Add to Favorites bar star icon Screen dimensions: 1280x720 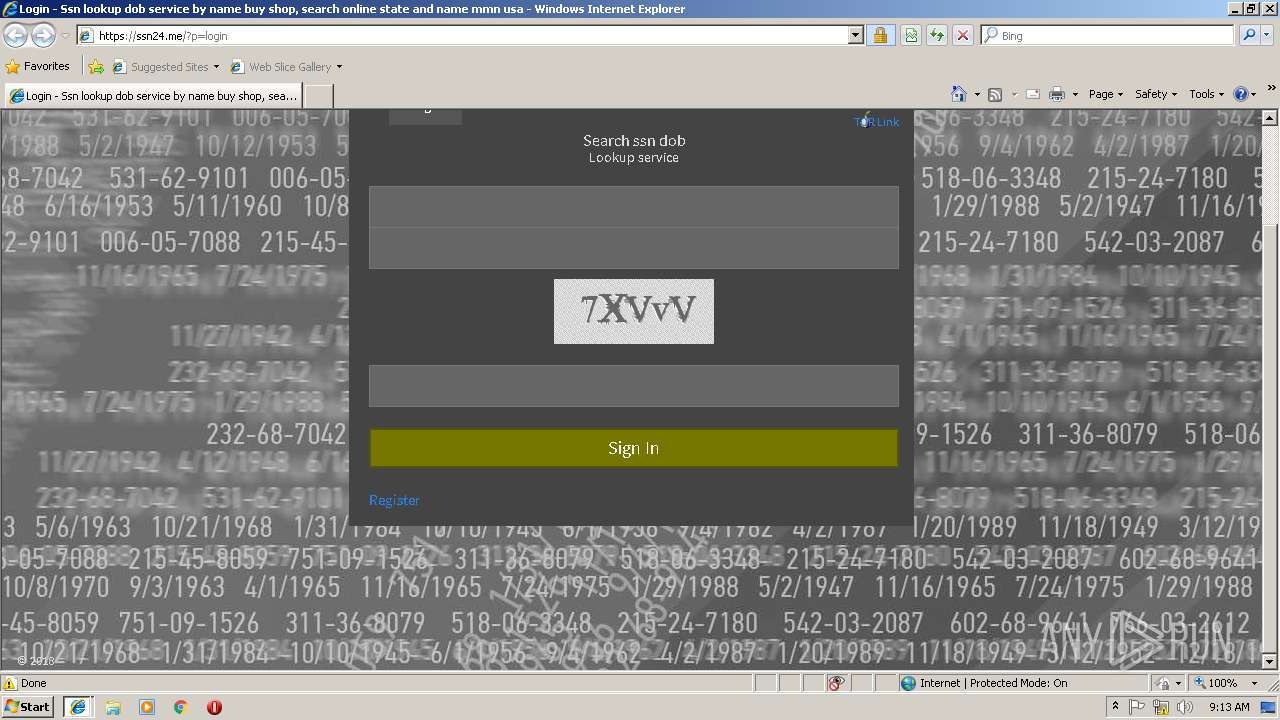pyautogui.click(x=96, y=67)
